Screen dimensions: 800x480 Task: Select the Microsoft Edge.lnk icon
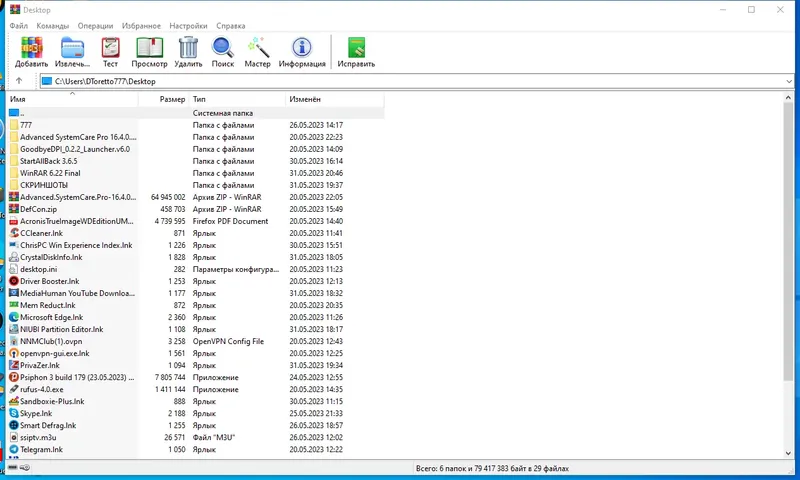[14, 317]
